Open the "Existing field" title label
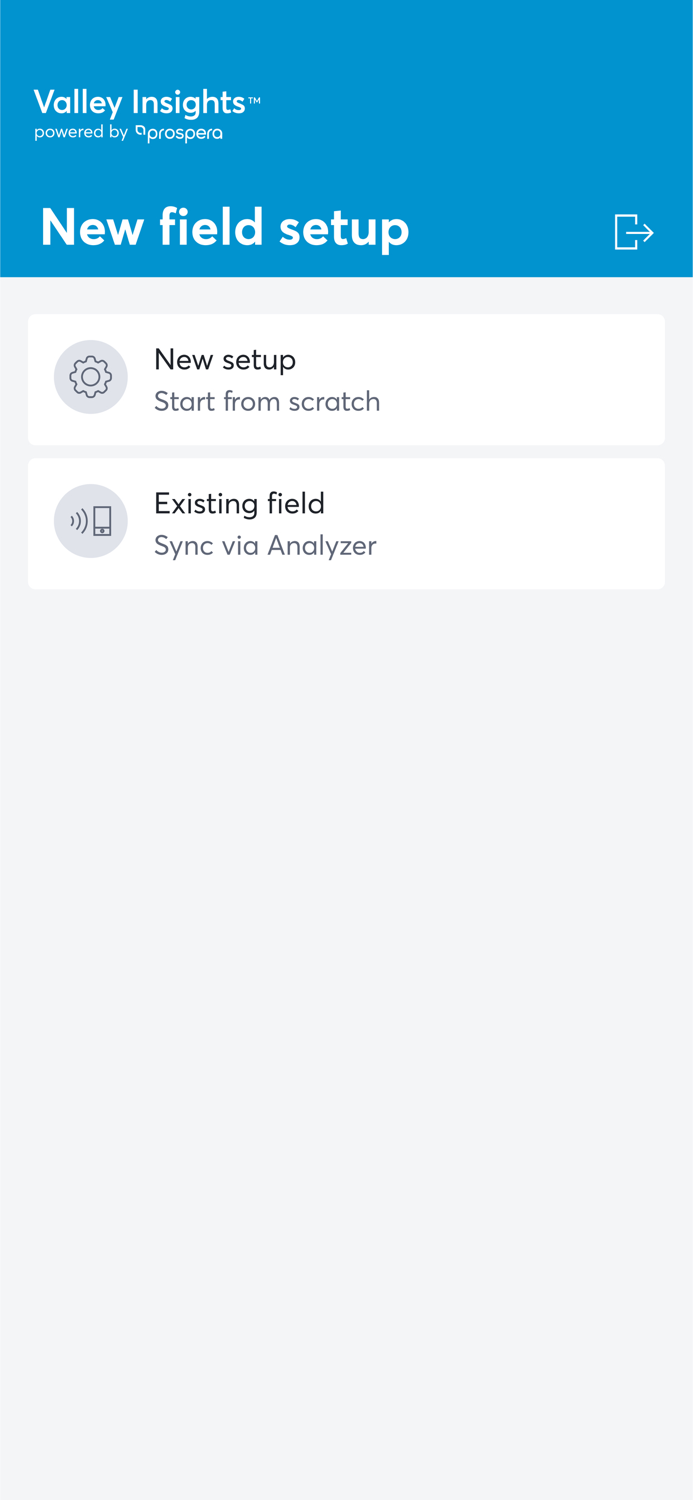The width and height of the screenshot is (693, 1500). [x=240, y=503]
